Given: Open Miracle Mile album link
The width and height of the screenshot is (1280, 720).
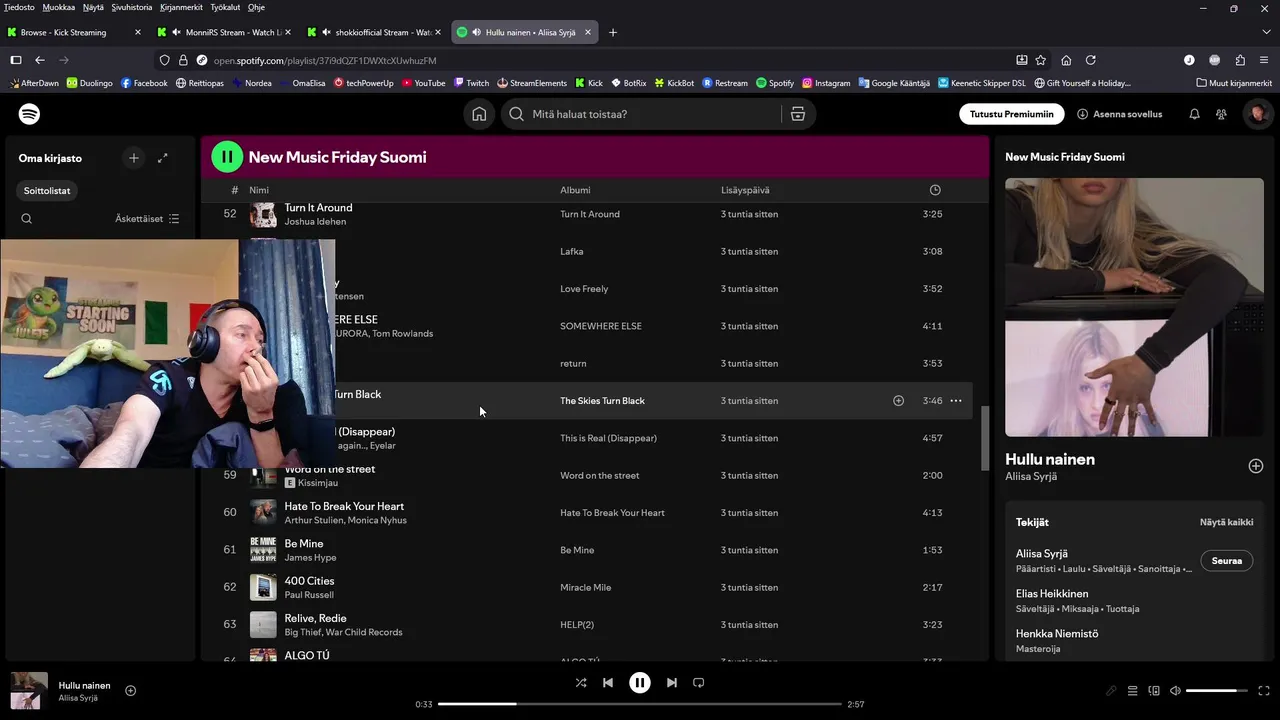Looking at the screenshot, I should point(585,588).
